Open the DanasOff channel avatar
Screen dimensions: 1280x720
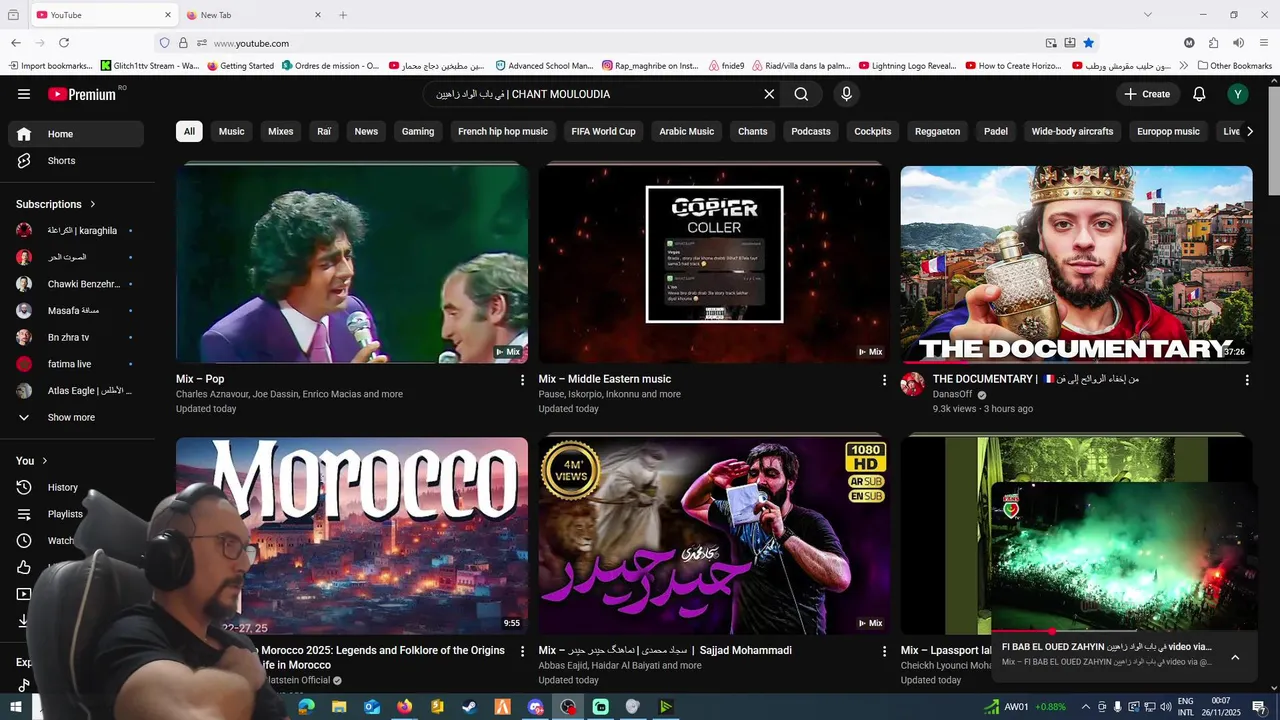pyautogui.click(x=913, y=385)
